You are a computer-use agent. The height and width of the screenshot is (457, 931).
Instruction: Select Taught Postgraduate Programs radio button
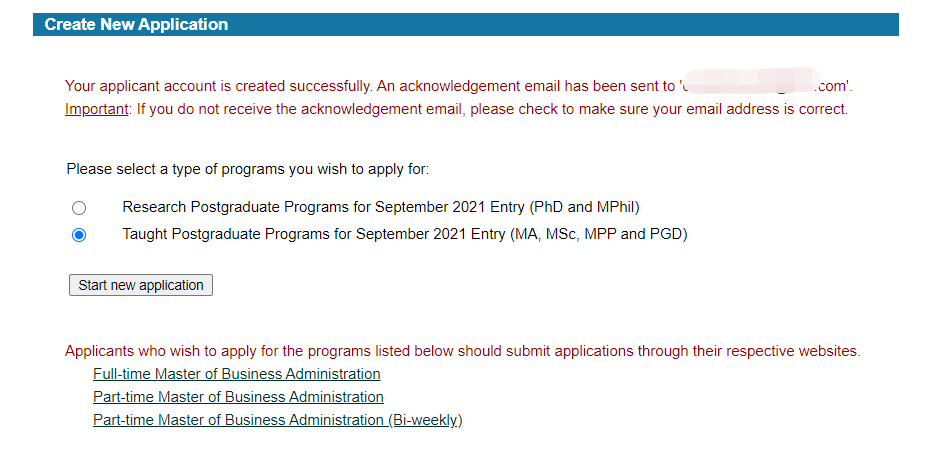[x=79, y=235]
